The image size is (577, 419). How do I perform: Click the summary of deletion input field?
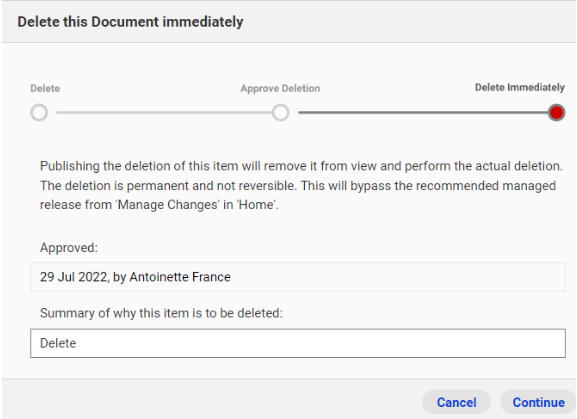(298, 343)
